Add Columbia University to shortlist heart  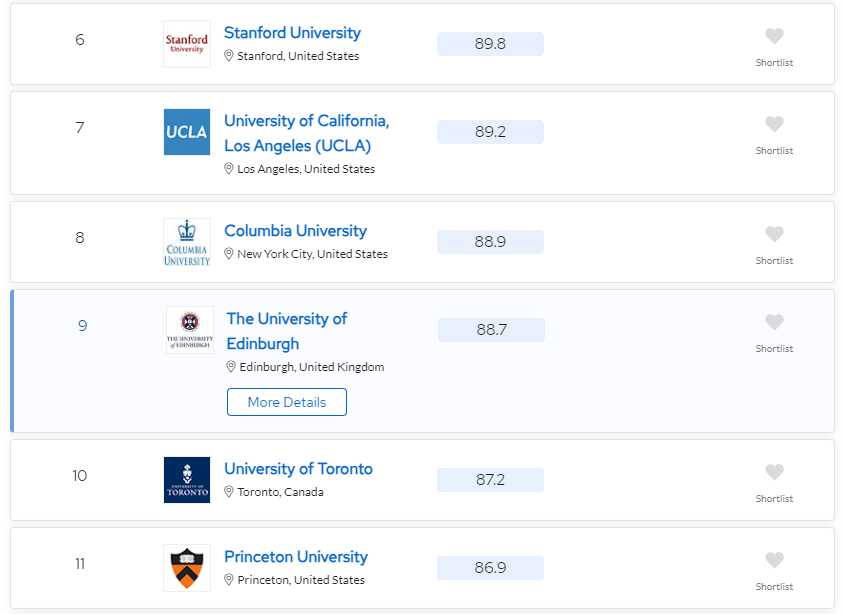tap(774, 234)
